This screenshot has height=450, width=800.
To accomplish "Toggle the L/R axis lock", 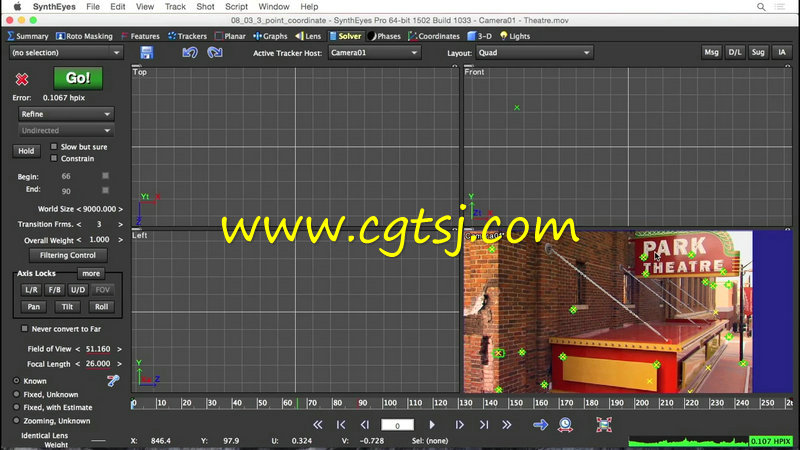I will tap(31, 290).
